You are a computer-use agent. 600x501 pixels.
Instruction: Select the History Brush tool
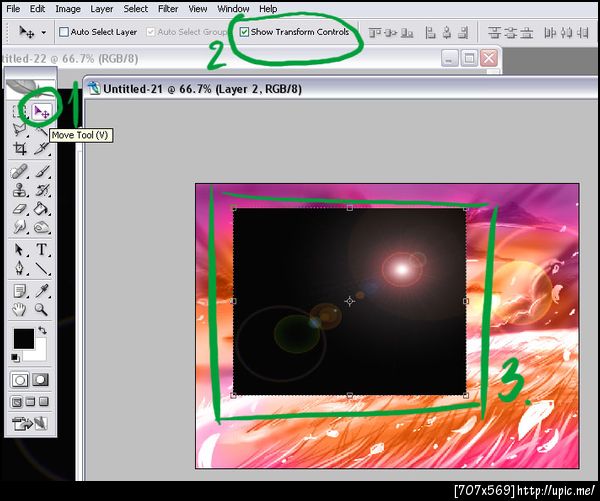[41, 190]
